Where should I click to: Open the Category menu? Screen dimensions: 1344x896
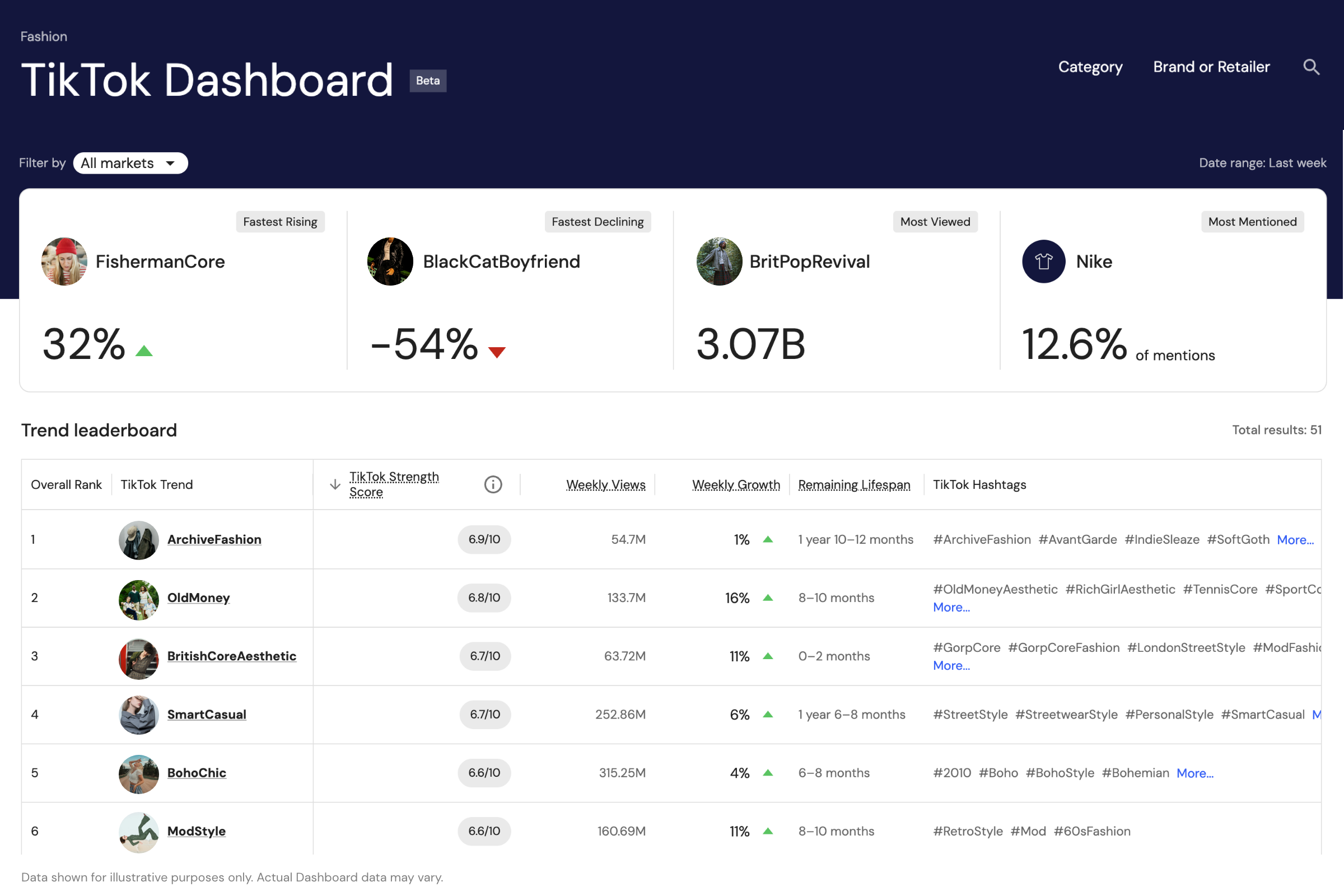click(x=1090, y=67)
